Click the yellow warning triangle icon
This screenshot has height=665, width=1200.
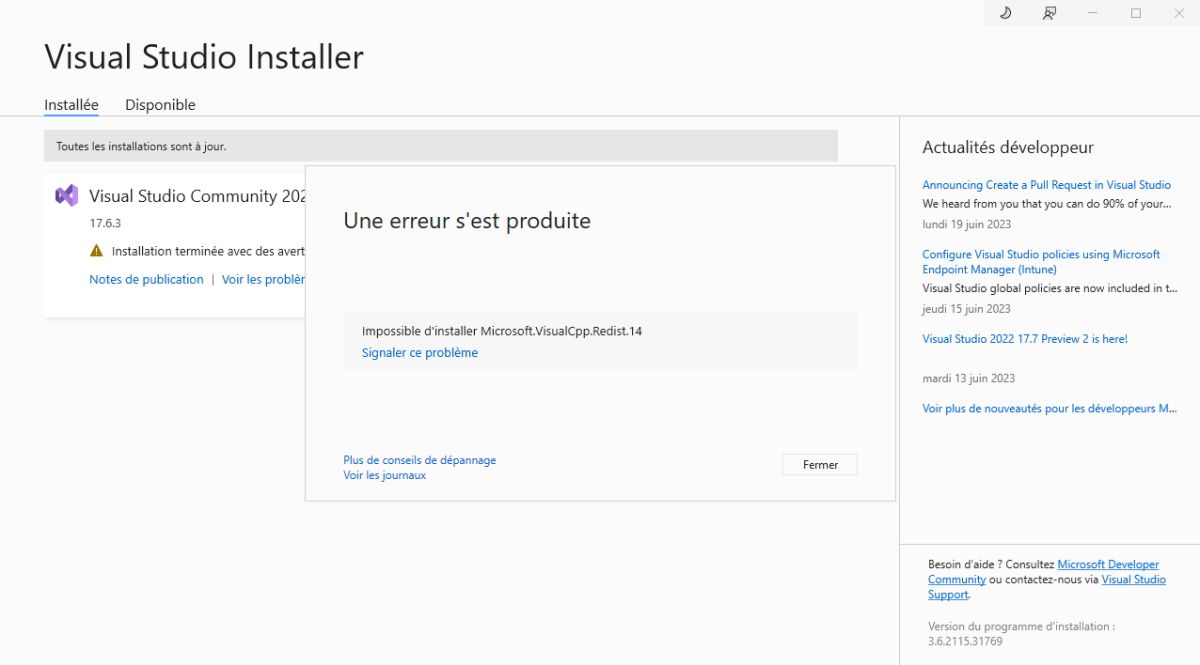tap(96, 251)
